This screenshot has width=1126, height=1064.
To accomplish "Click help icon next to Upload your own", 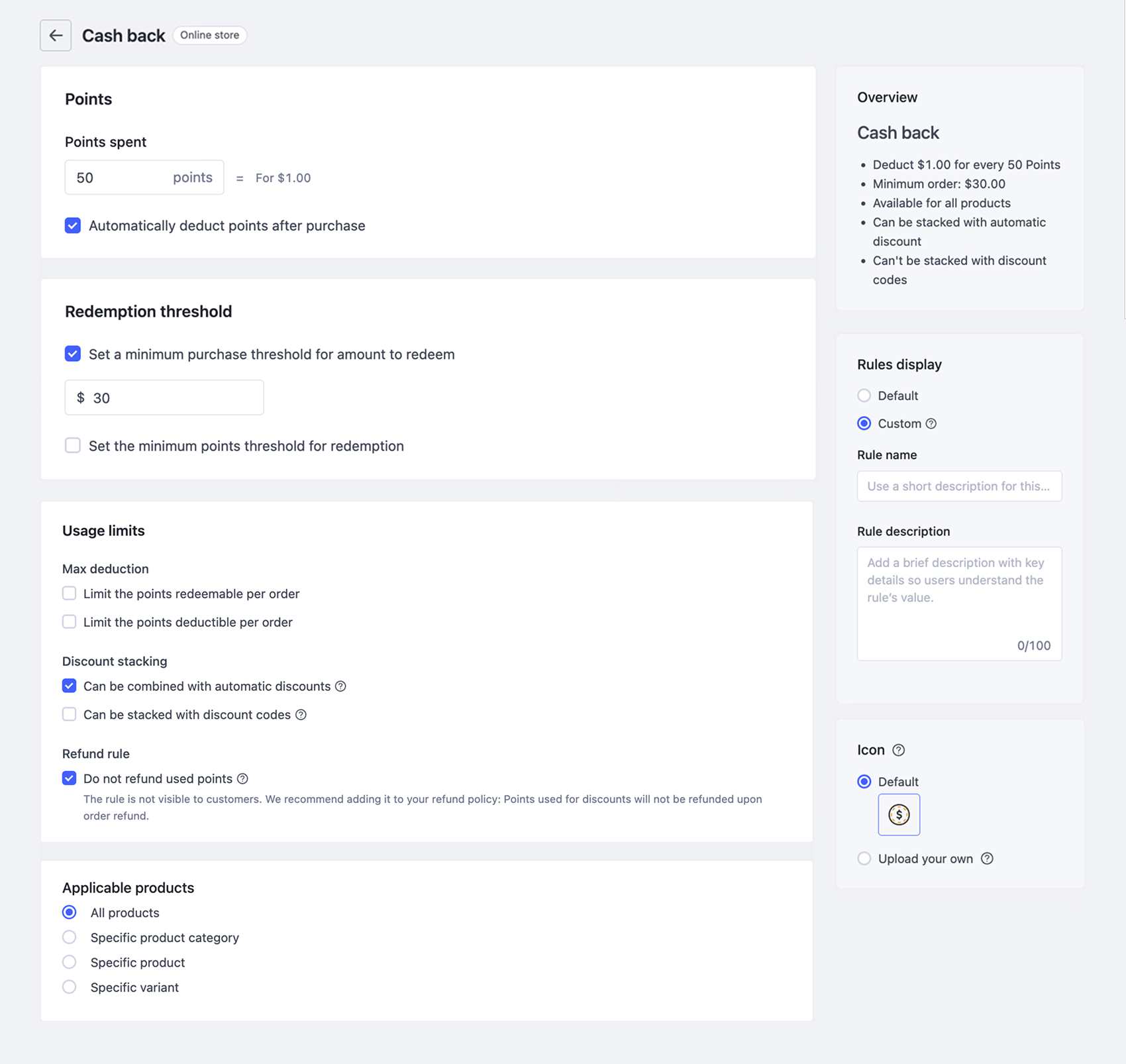I will (987, 859).
